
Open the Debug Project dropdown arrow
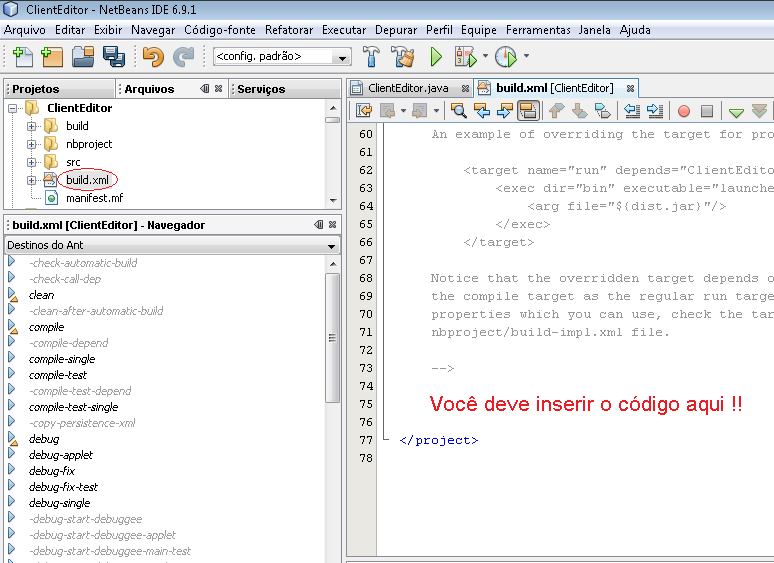[485, 56]
